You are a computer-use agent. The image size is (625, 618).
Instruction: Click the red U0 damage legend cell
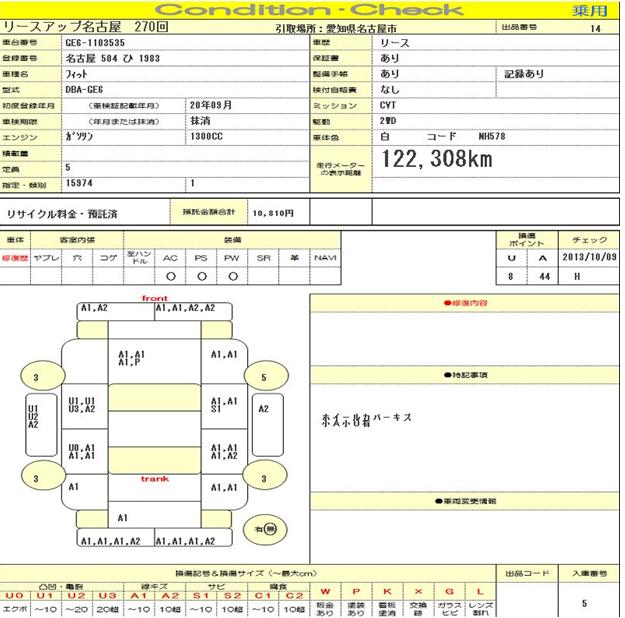pyautogui.click(x=14, y=595)
